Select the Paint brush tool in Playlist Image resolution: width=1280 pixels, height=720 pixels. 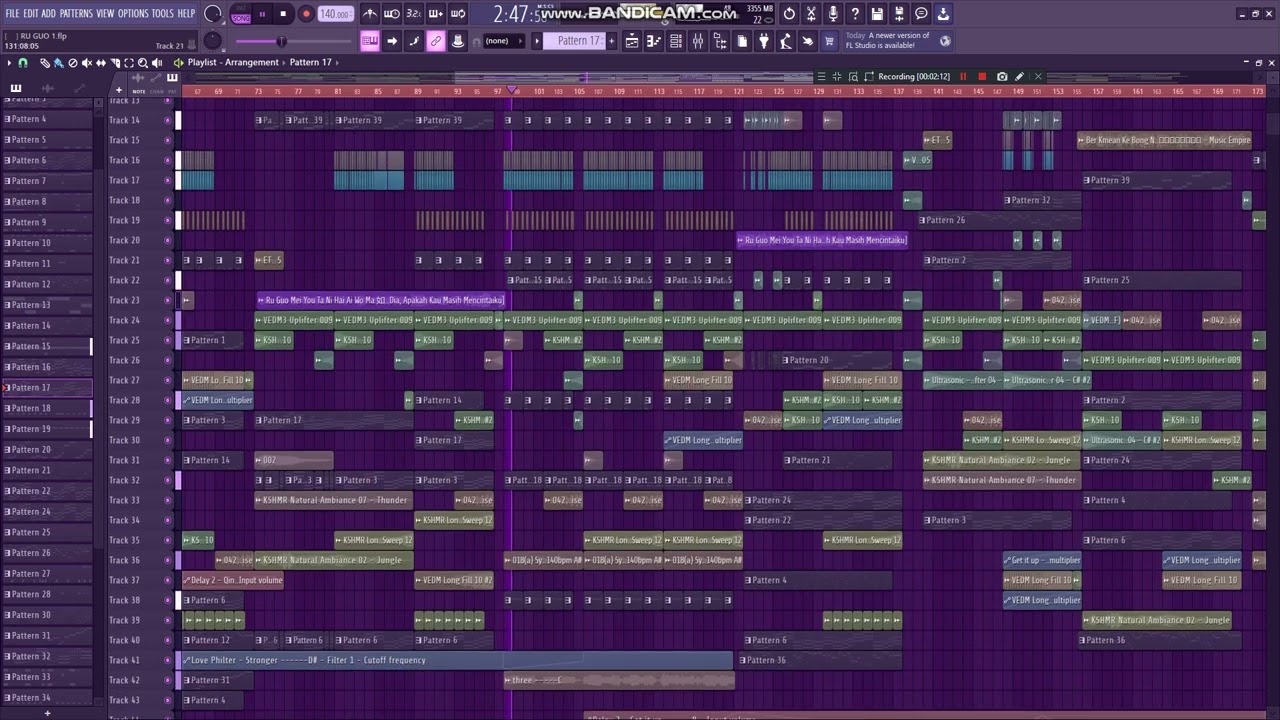click(58, 62)
